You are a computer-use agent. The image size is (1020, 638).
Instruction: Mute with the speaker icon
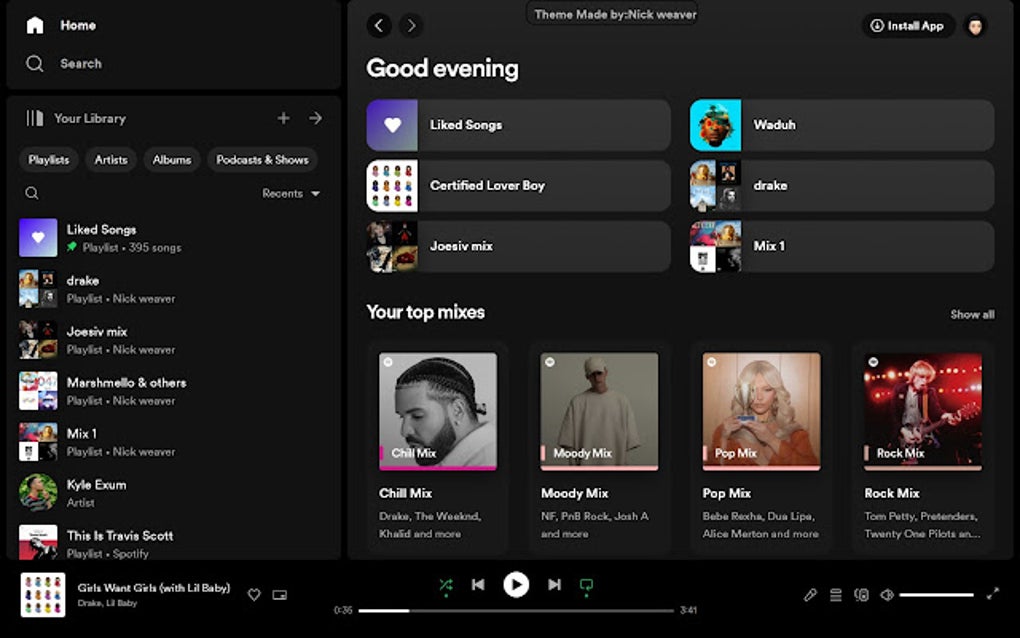pyautogui.click(x=887, y=594)
